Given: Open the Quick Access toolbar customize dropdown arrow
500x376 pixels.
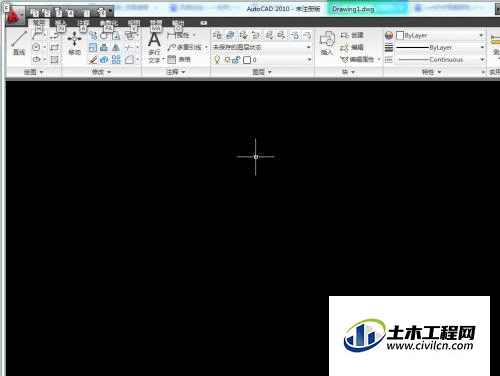Looking at the screenshot, I should coord(110,12).
